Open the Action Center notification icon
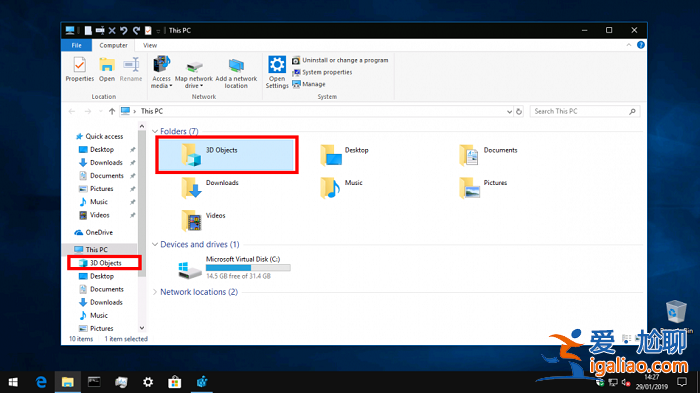This screenshot has width=700, height=393. click(682, 382)
